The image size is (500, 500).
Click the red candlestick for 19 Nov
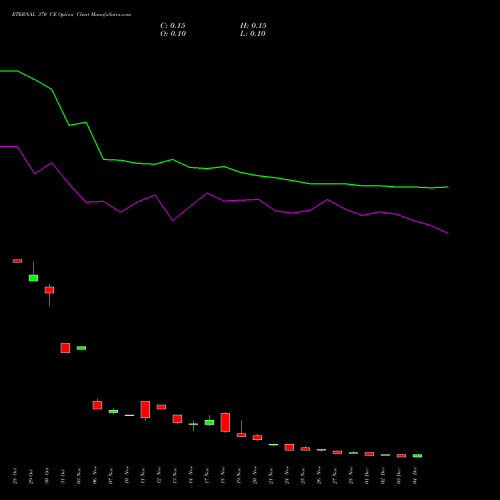point(241,435)
